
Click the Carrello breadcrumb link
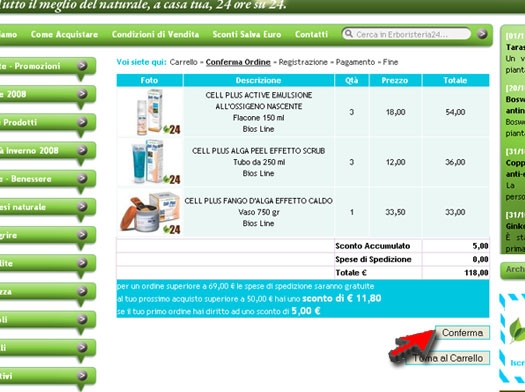183,62
